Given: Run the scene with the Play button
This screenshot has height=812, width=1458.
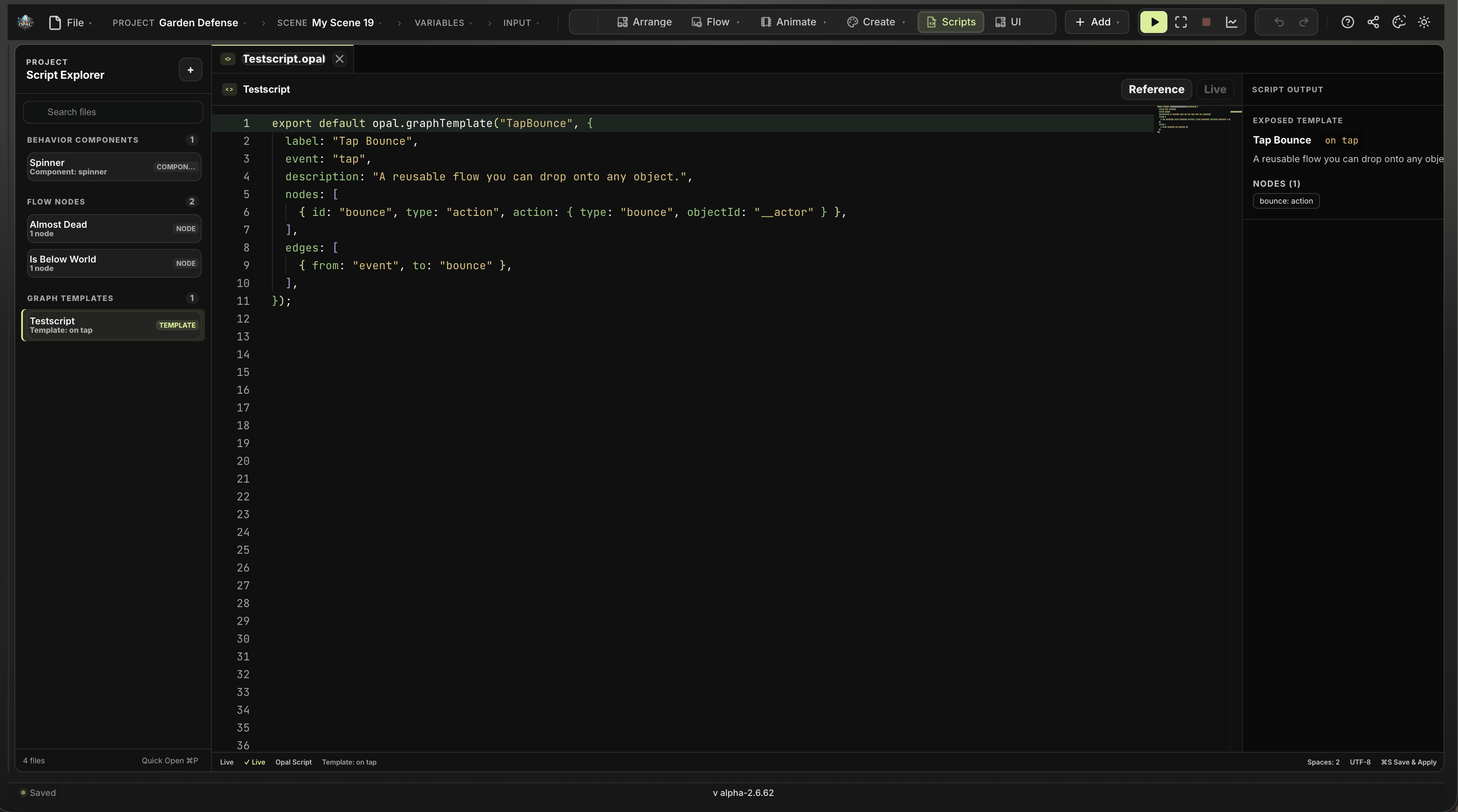Looking at the screenshot, I should tap(1153, 22).
